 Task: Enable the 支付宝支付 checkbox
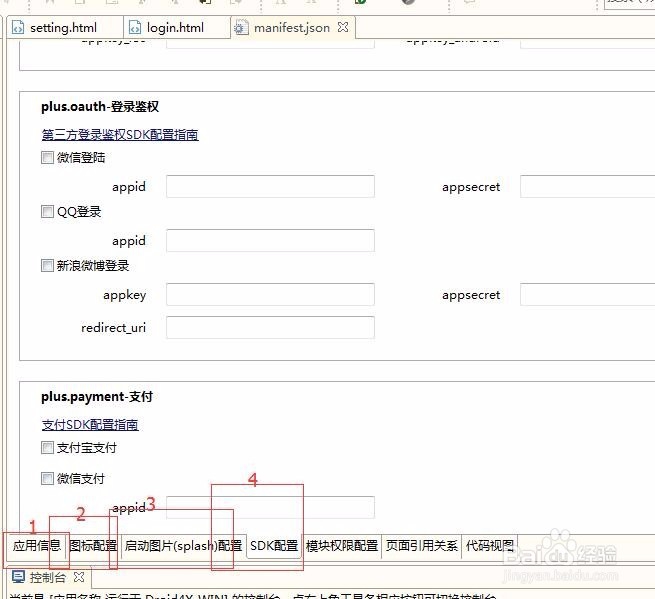(47, 447)
